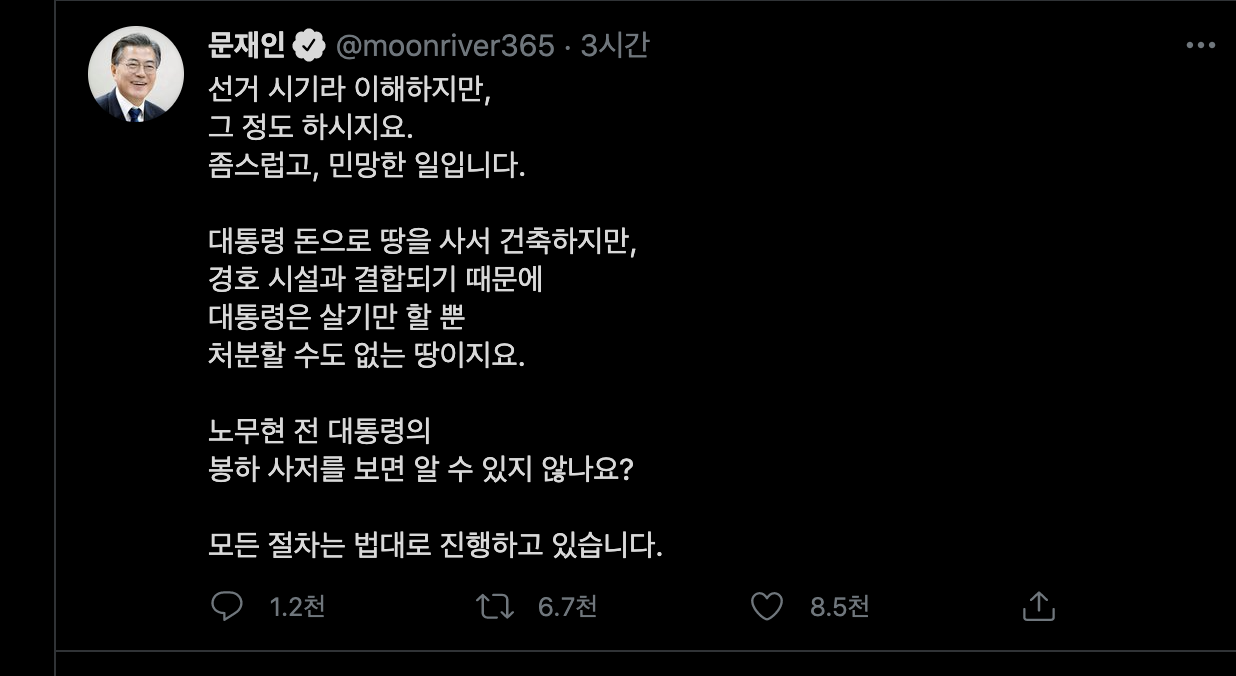Click the 3시간 timestamp
The image size is (1236, 676).
614,46
